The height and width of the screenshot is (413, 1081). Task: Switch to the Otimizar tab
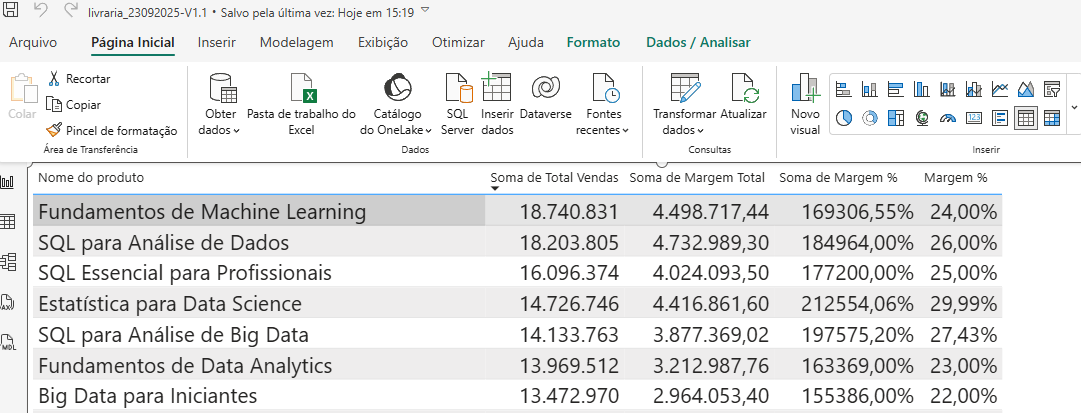(458, 42)
